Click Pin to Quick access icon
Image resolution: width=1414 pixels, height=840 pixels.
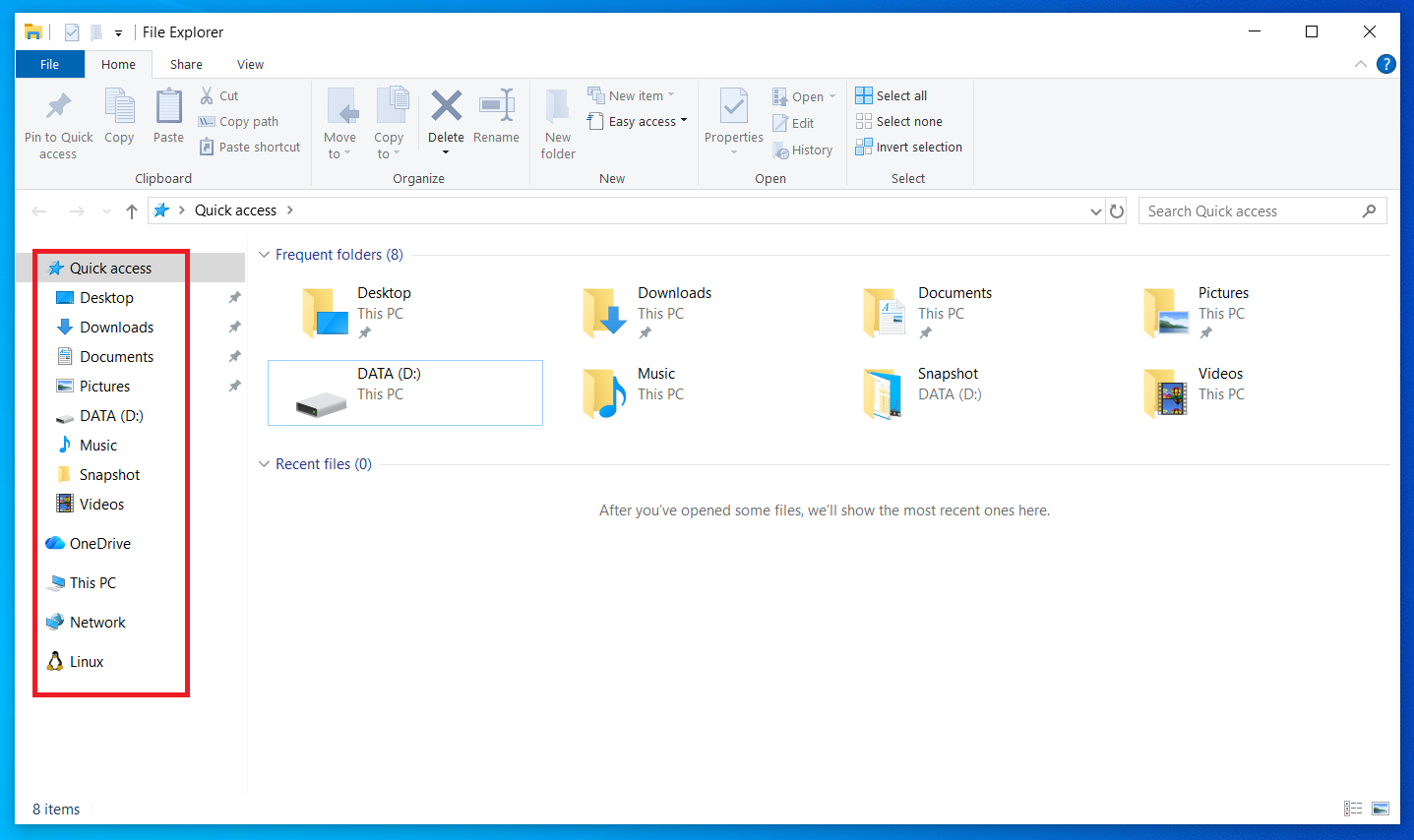pyautogui.click(x=58, y=105)
